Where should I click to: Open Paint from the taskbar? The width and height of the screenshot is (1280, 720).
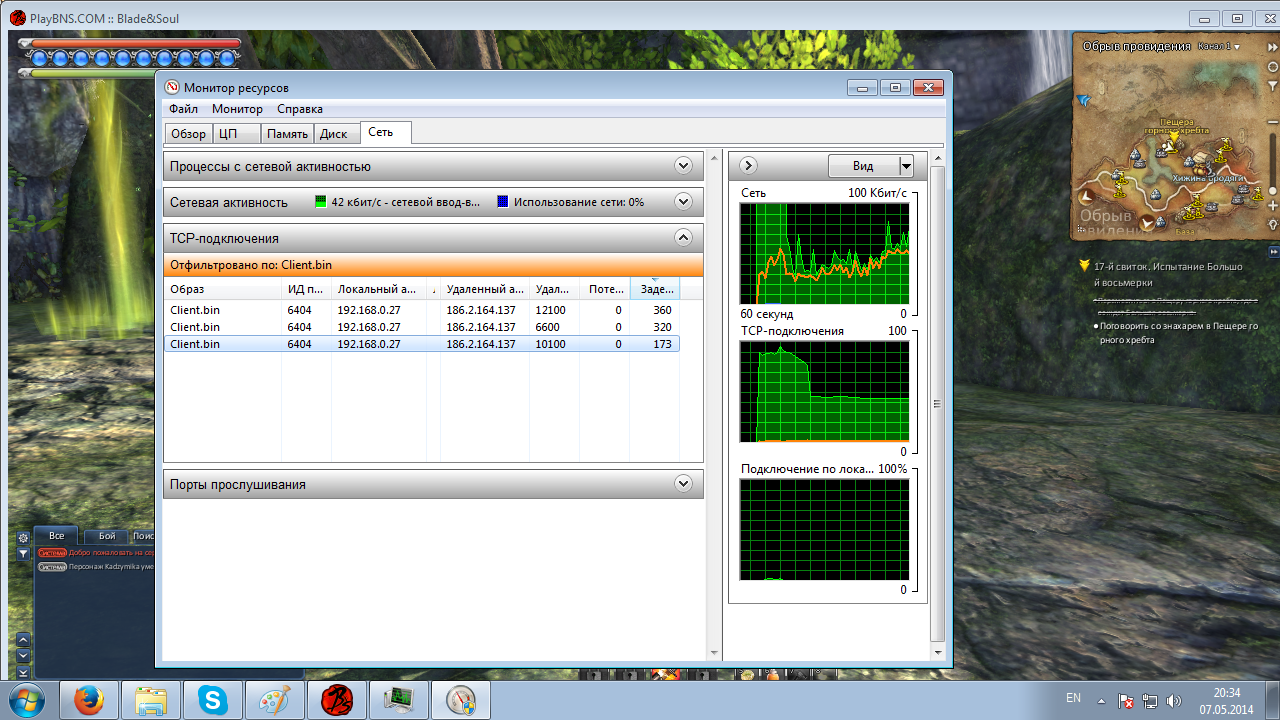[x=274, y=700]
